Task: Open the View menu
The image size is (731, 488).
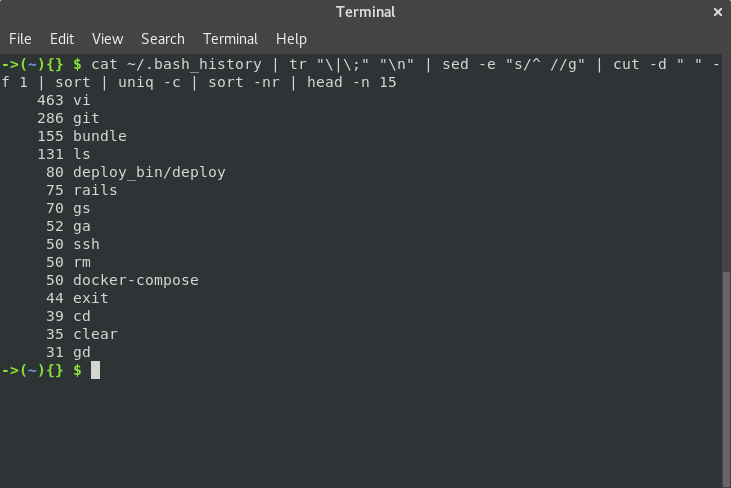Action: pyautogui.click(x=107, y=39)
